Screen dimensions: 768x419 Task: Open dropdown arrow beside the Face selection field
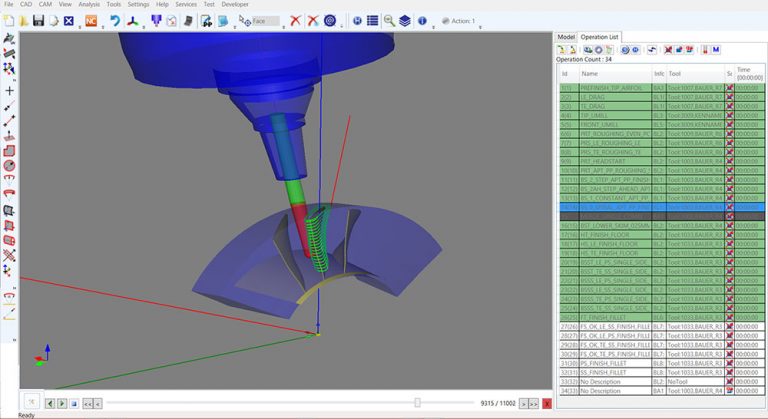pyautogui.click(x=284, y=27)
